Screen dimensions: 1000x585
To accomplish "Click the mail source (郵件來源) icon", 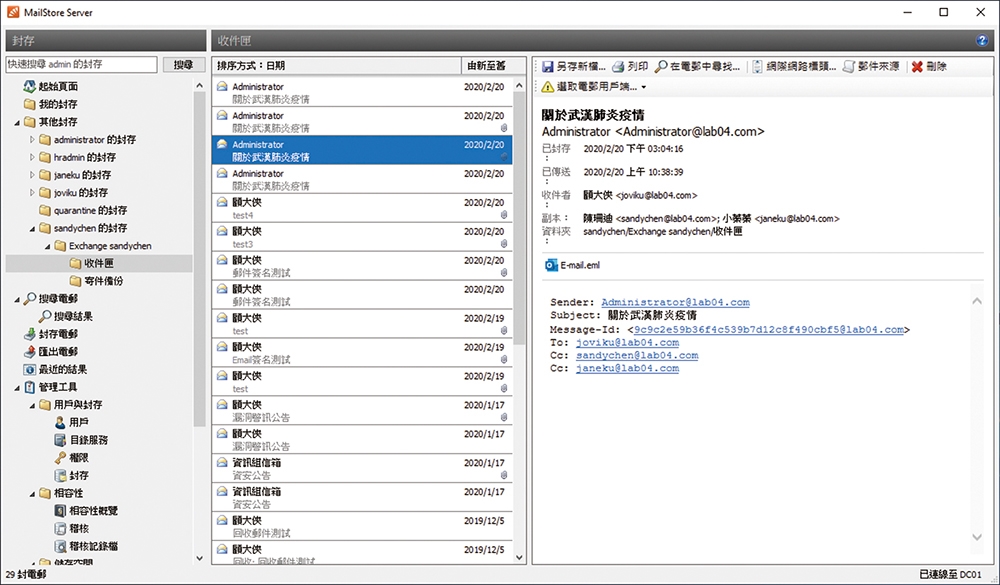I will [x=849, y=66].
